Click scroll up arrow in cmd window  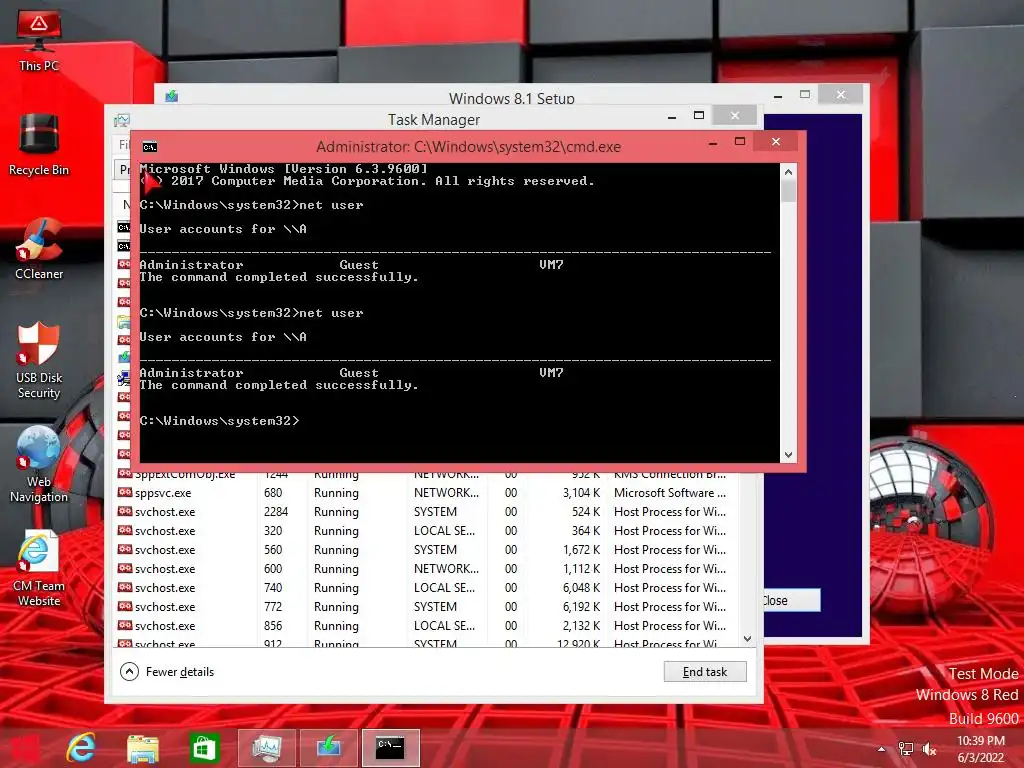[788, 172]
